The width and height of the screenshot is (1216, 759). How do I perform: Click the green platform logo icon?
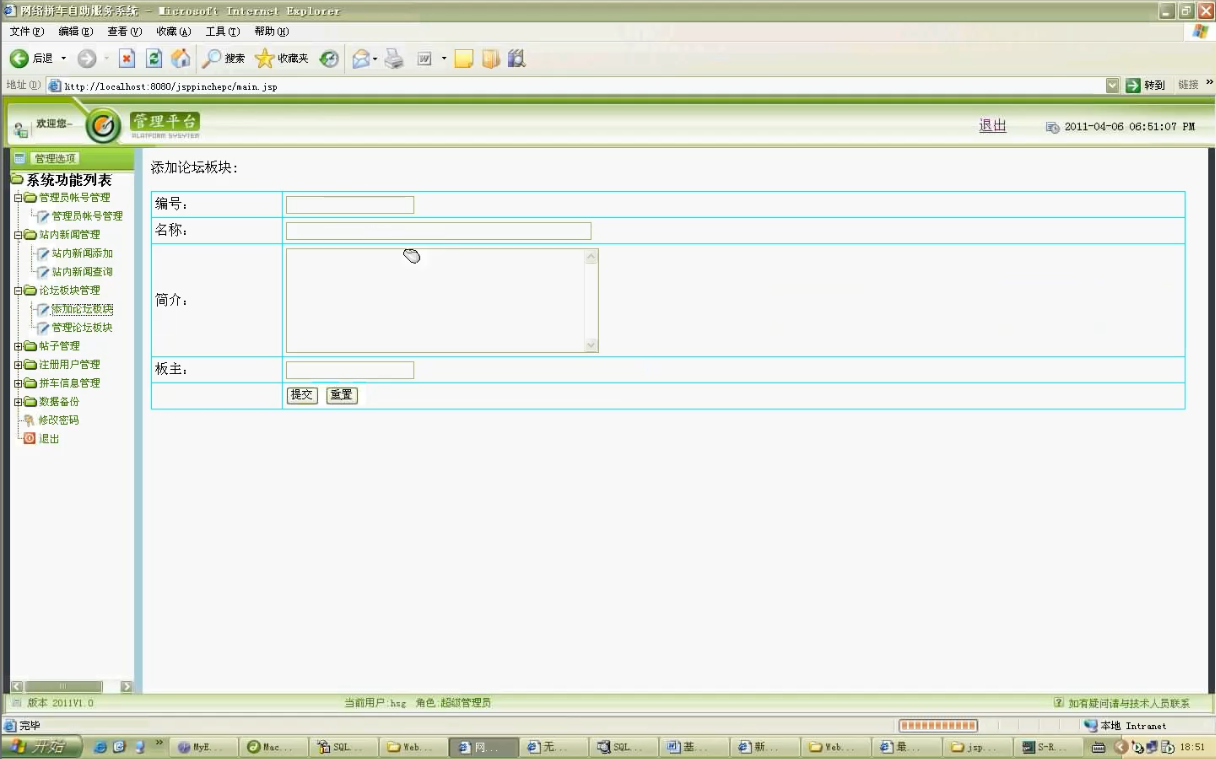point(104,126)
